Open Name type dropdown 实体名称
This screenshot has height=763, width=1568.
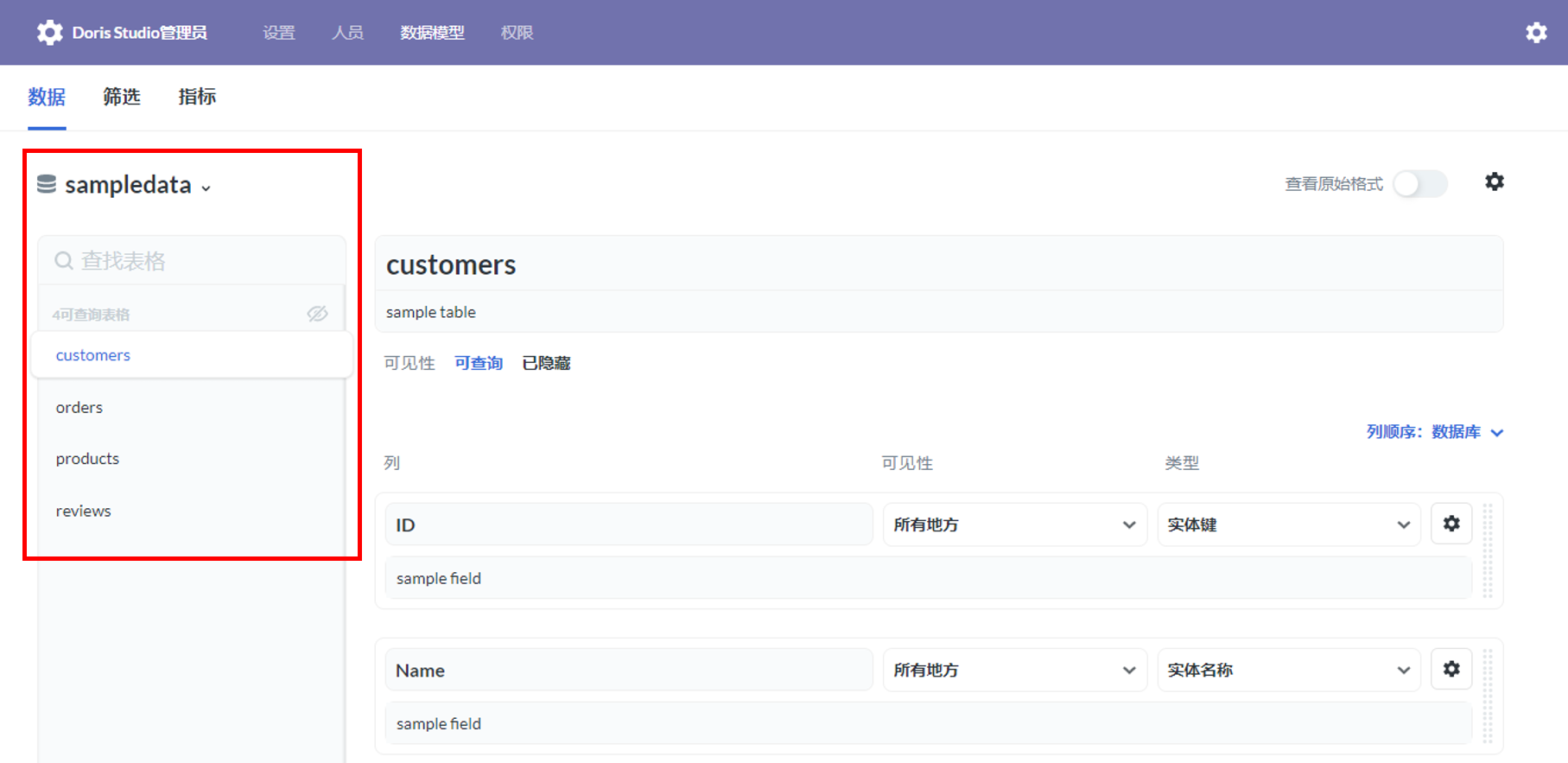click(x=1289, y=670)
